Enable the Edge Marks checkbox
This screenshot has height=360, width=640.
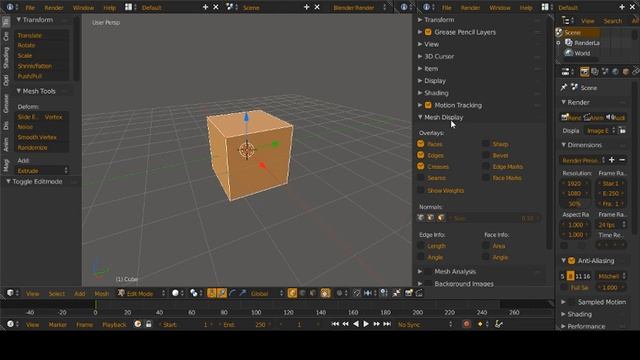486,167
